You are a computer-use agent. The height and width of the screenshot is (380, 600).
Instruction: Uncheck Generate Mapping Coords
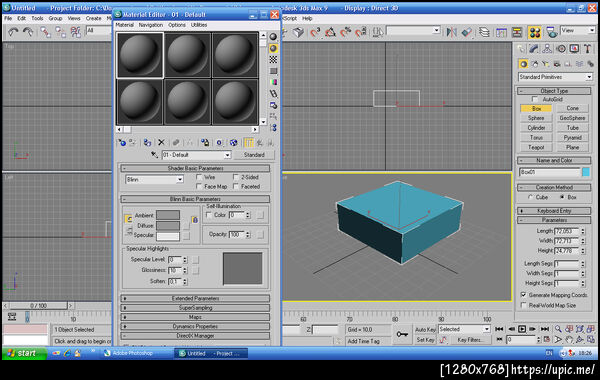click(523, 295)
